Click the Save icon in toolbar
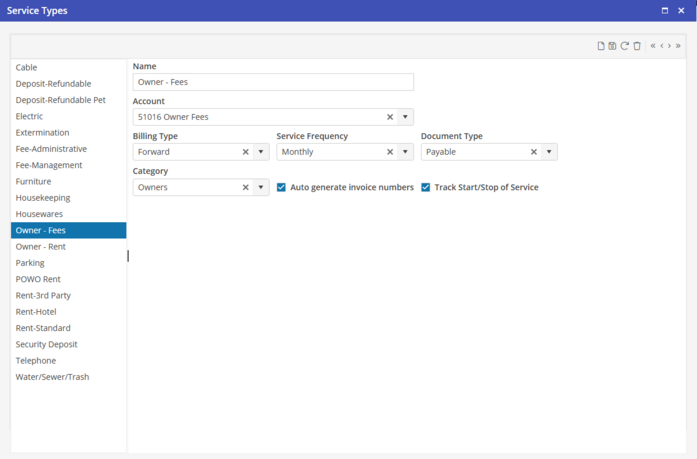The width and height of the screenshot is (697, 459). 613,46
